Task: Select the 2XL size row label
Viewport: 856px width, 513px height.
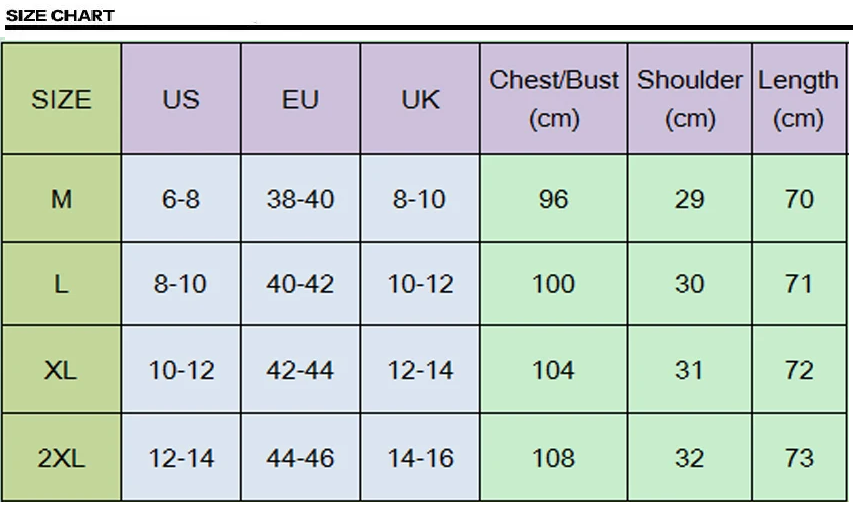Action: click(x=61, y=458)
